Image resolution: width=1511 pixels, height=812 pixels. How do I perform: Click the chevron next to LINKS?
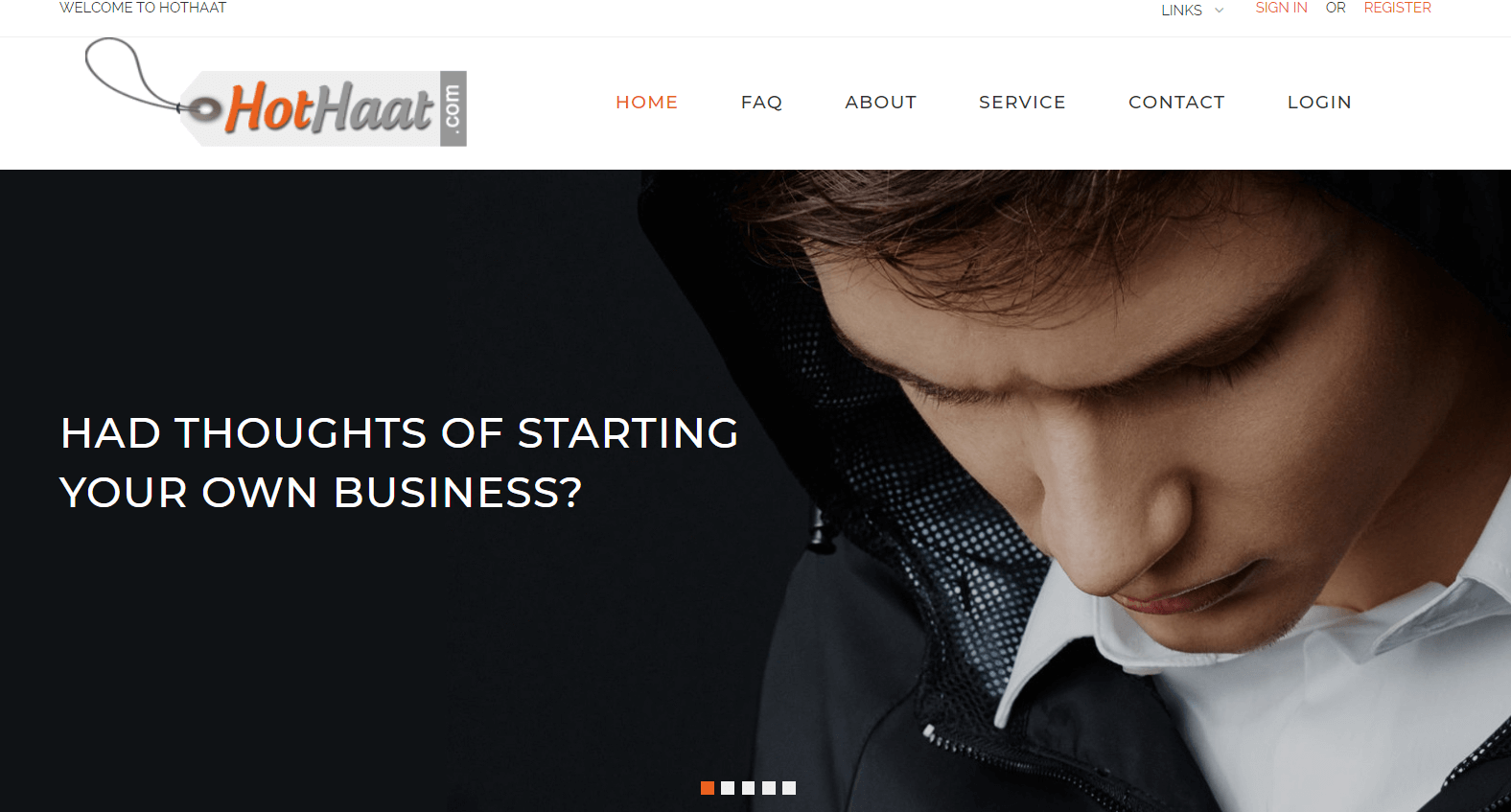click(x=1219, y=11)
